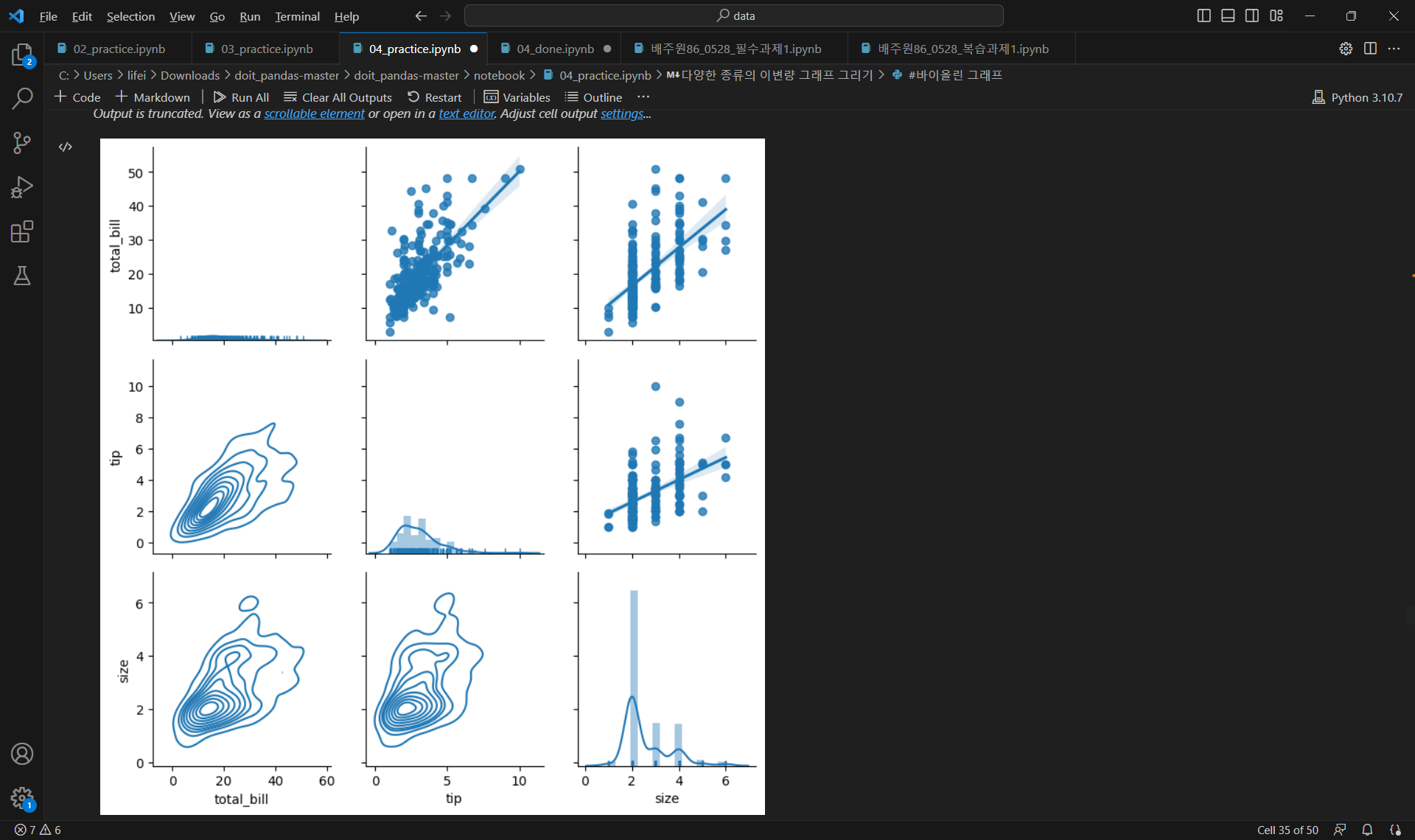1415x840 pixels.
Task: Expand the notebook toolbar more actions ellipsis
Action: 643,97
